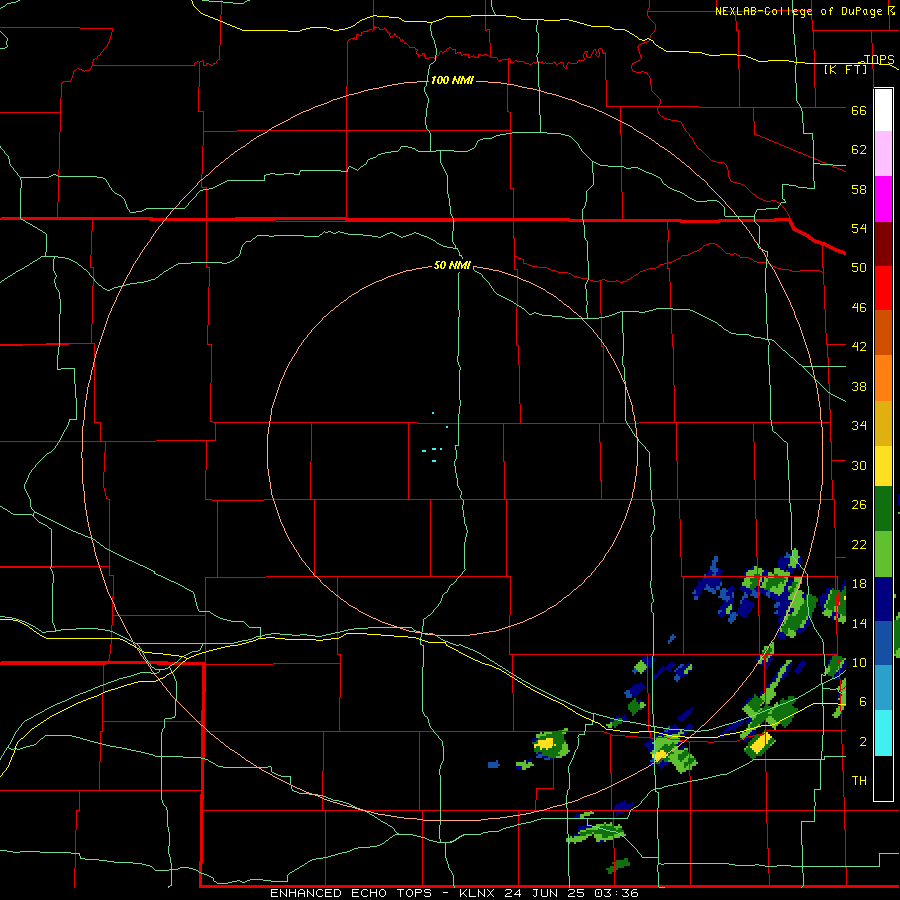Click the '26' legend value
The image size is (900, 900).
(x=859, y=505)
